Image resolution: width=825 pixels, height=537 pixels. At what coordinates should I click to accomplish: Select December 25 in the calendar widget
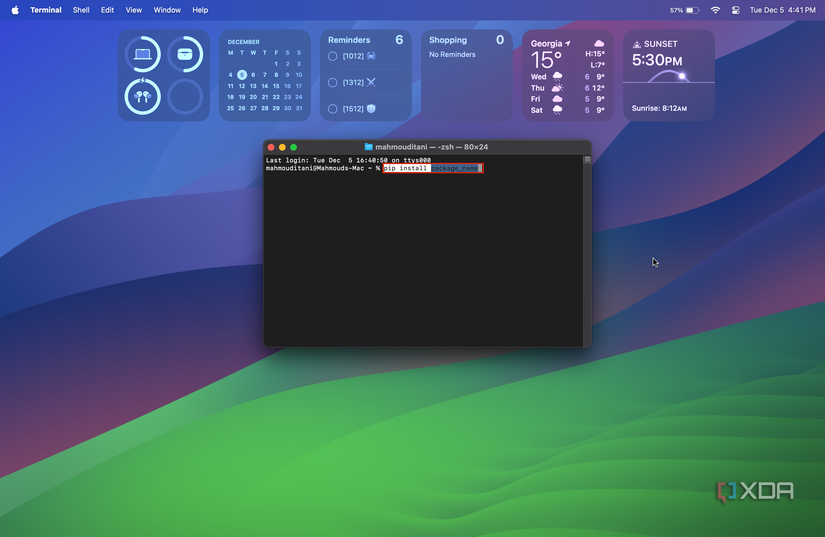click(x=230, y=108)
